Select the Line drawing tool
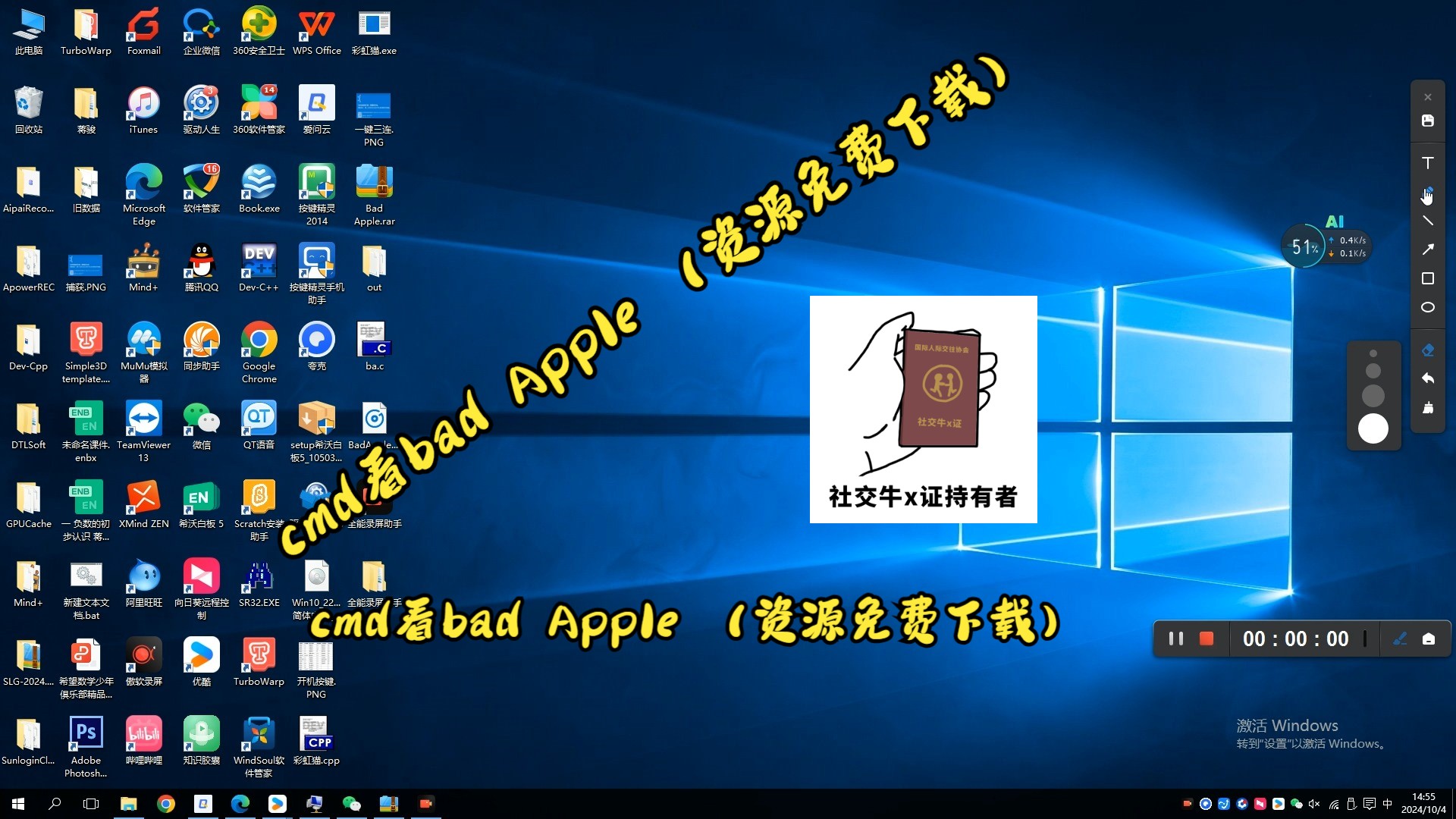The image size is (1456, 819). pos(1427,221)
